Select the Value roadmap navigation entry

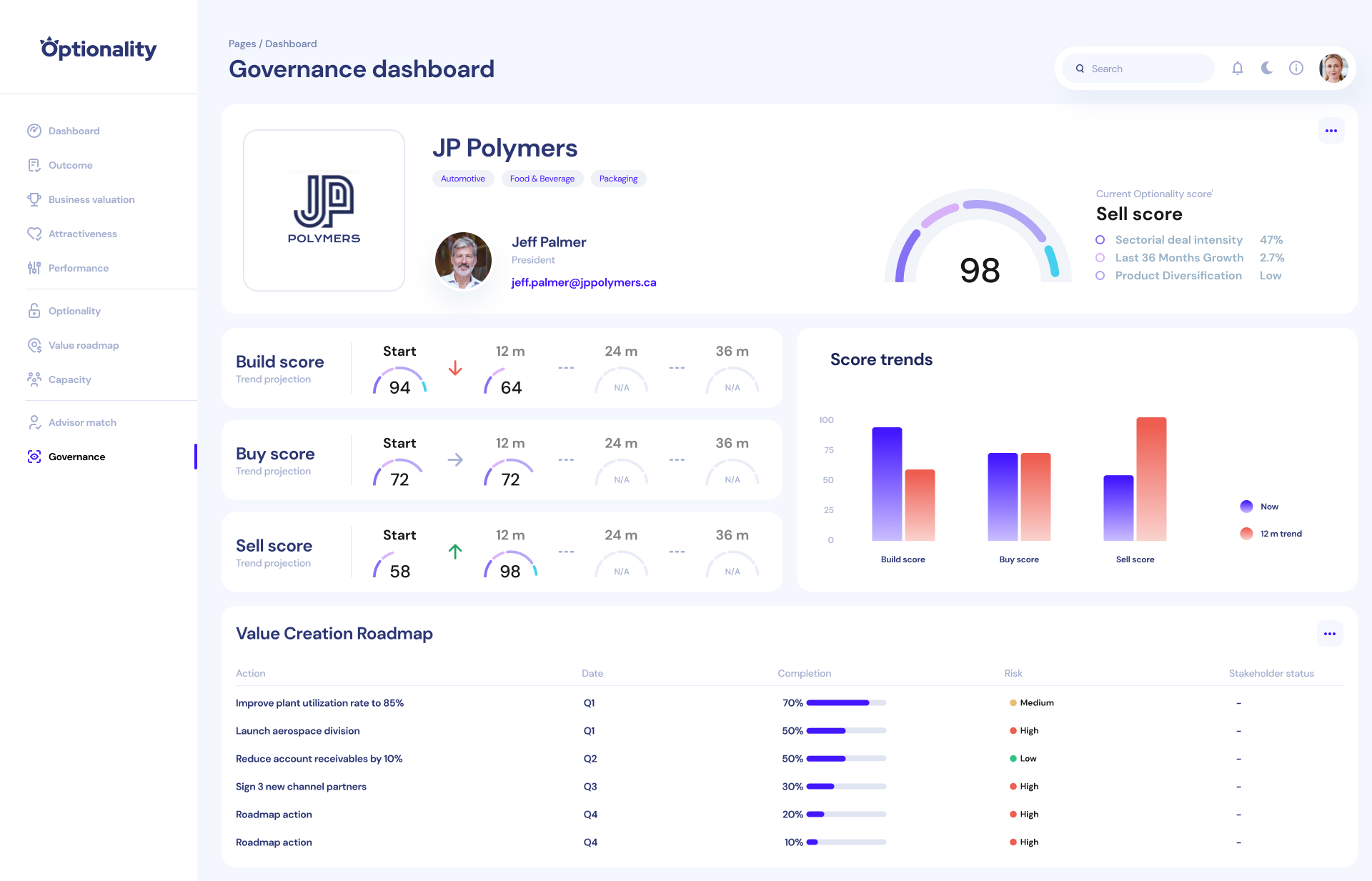(x=84, y=345)
